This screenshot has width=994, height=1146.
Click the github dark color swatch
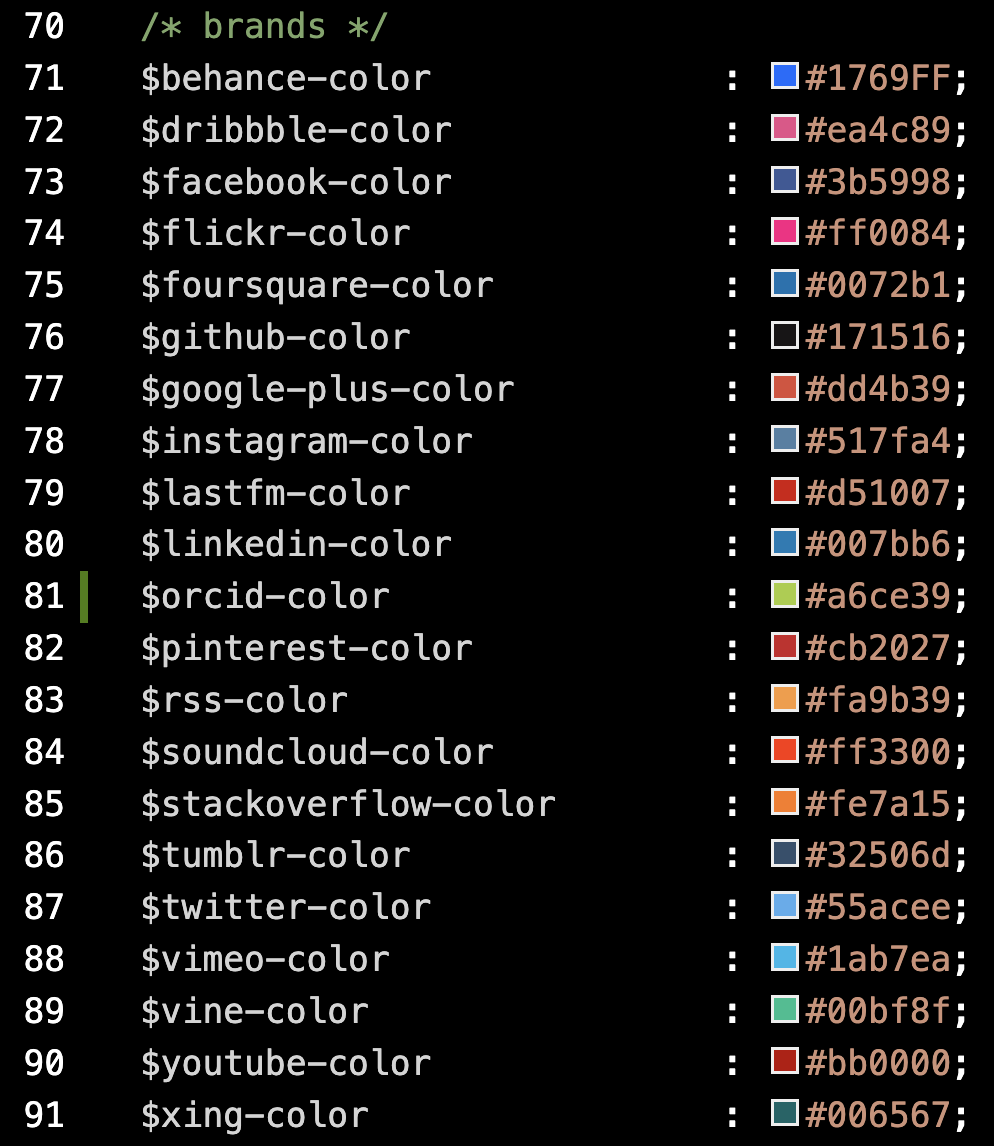[x=785, y=335]
